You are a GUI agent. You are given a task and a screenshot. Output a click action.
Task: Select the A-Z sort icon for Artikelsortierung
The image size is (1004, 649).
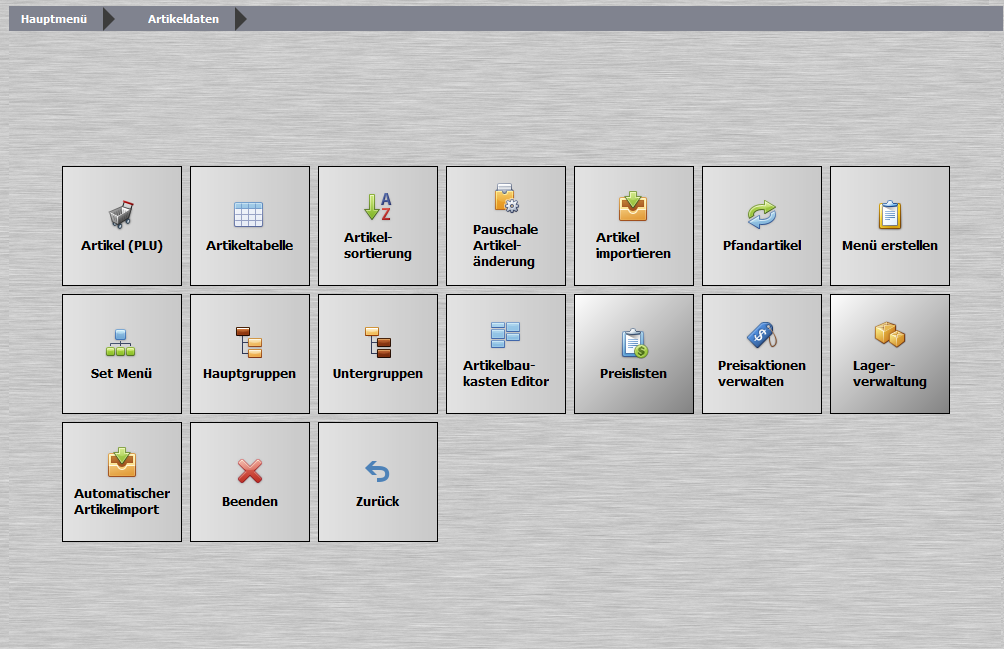378,206
